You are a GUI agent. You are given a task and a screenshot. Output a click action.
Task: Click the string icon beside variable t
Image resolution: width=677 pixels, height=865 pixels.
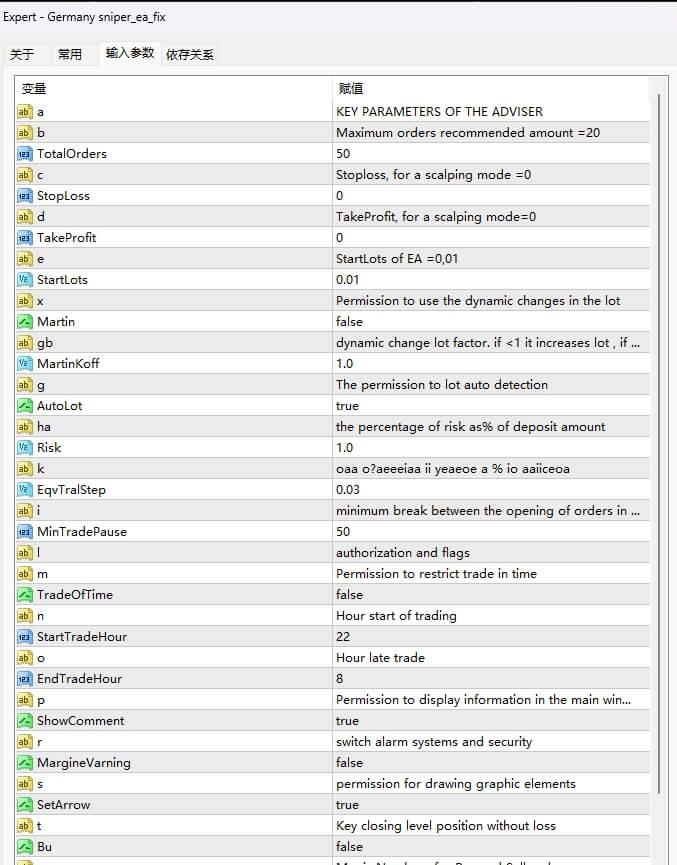click(x=25, y=826)
